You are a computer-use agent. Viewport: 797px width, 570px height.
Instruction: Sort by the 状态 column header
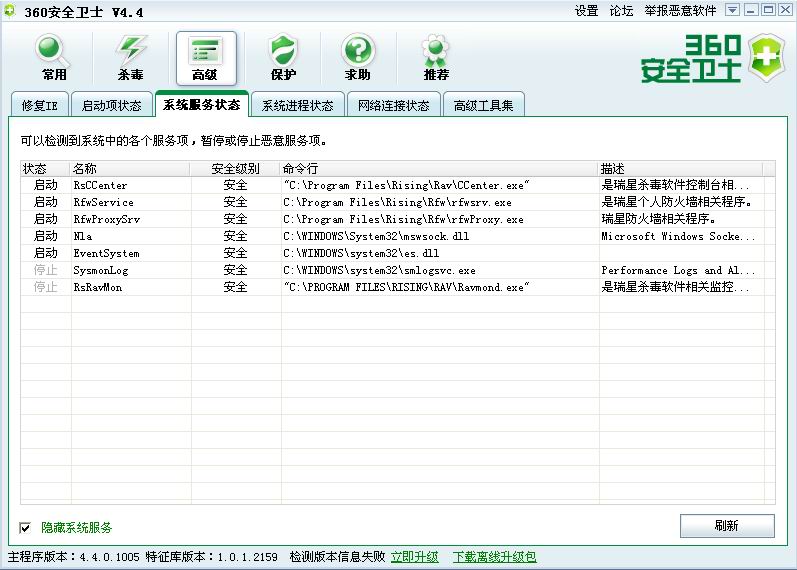45,168
